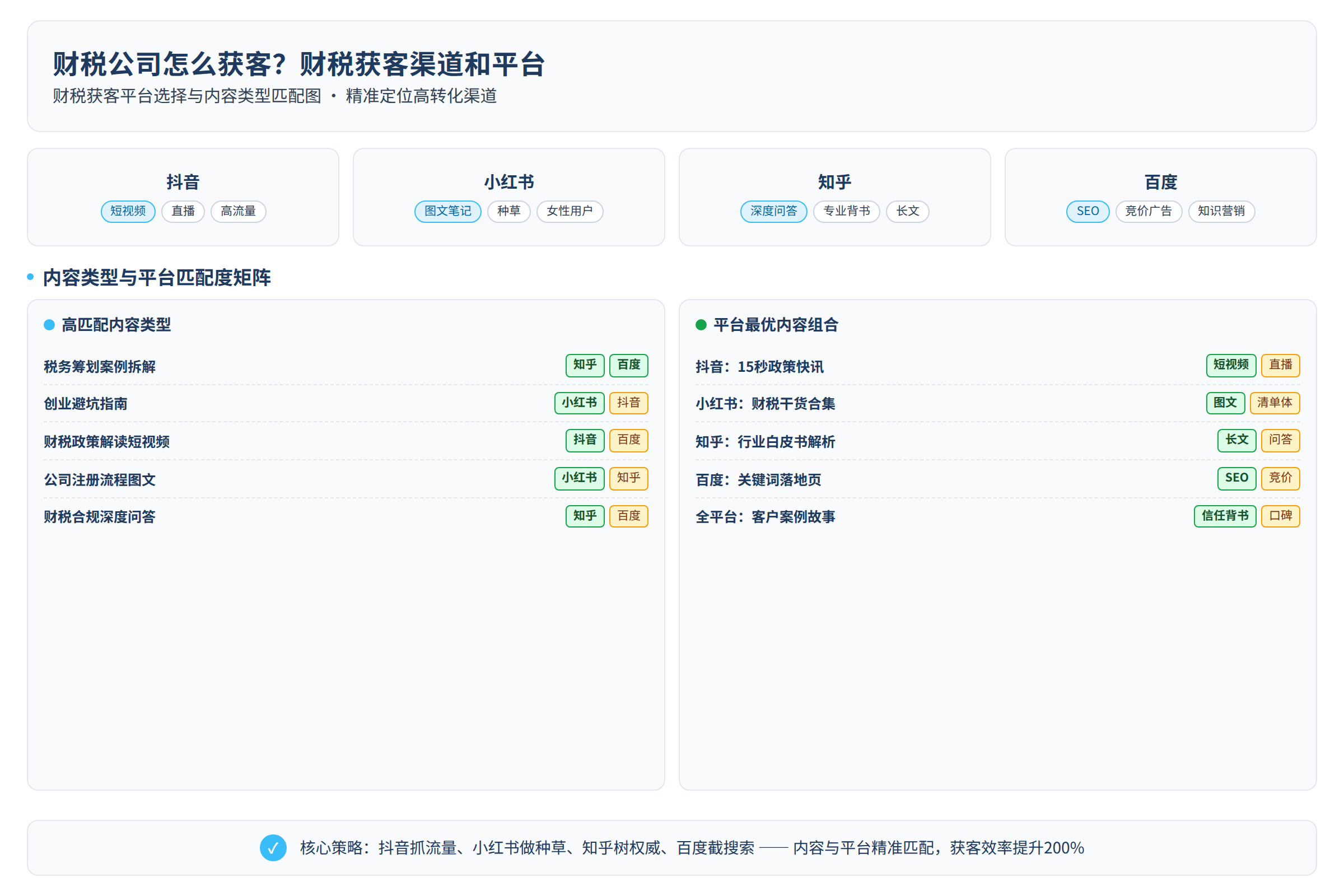1344x896 pixels.
Task: Select the 高流量 tag
Action: (x=239, y=212)
